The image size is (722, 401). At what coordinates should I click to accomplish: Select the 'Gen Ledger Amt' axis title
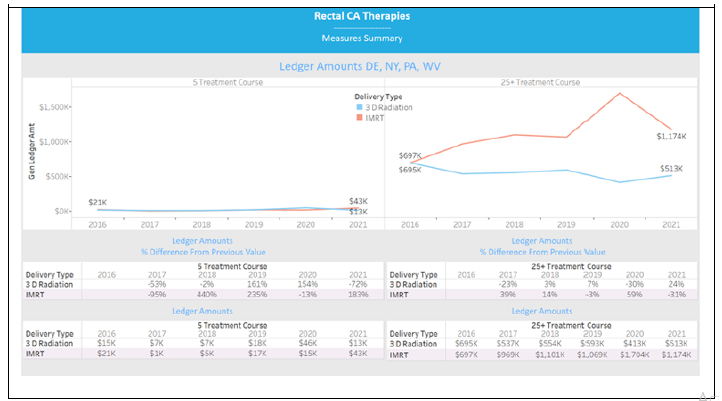(32, 151)
